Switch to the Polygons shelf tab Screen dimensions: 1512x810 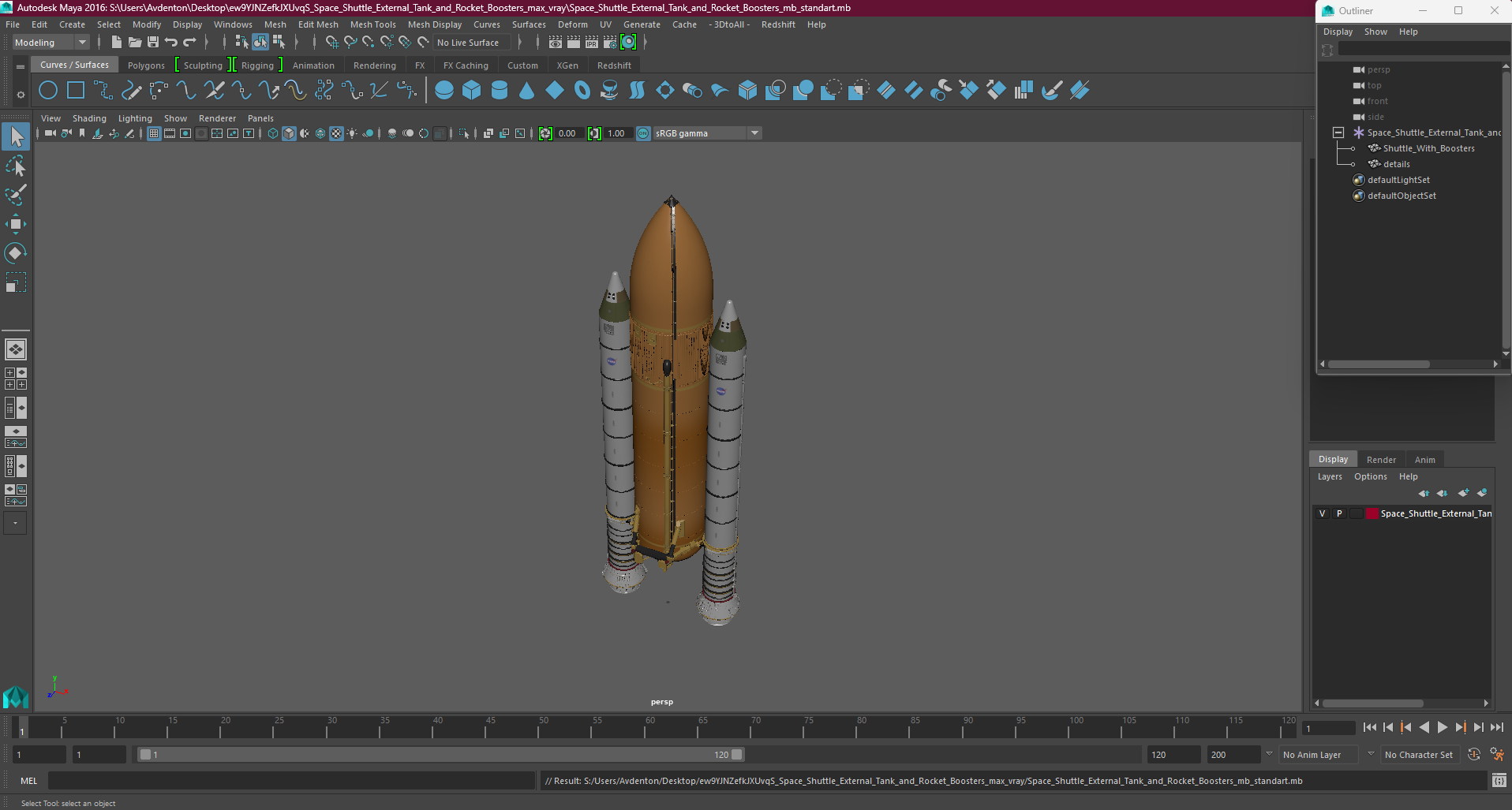coord(146,65)
